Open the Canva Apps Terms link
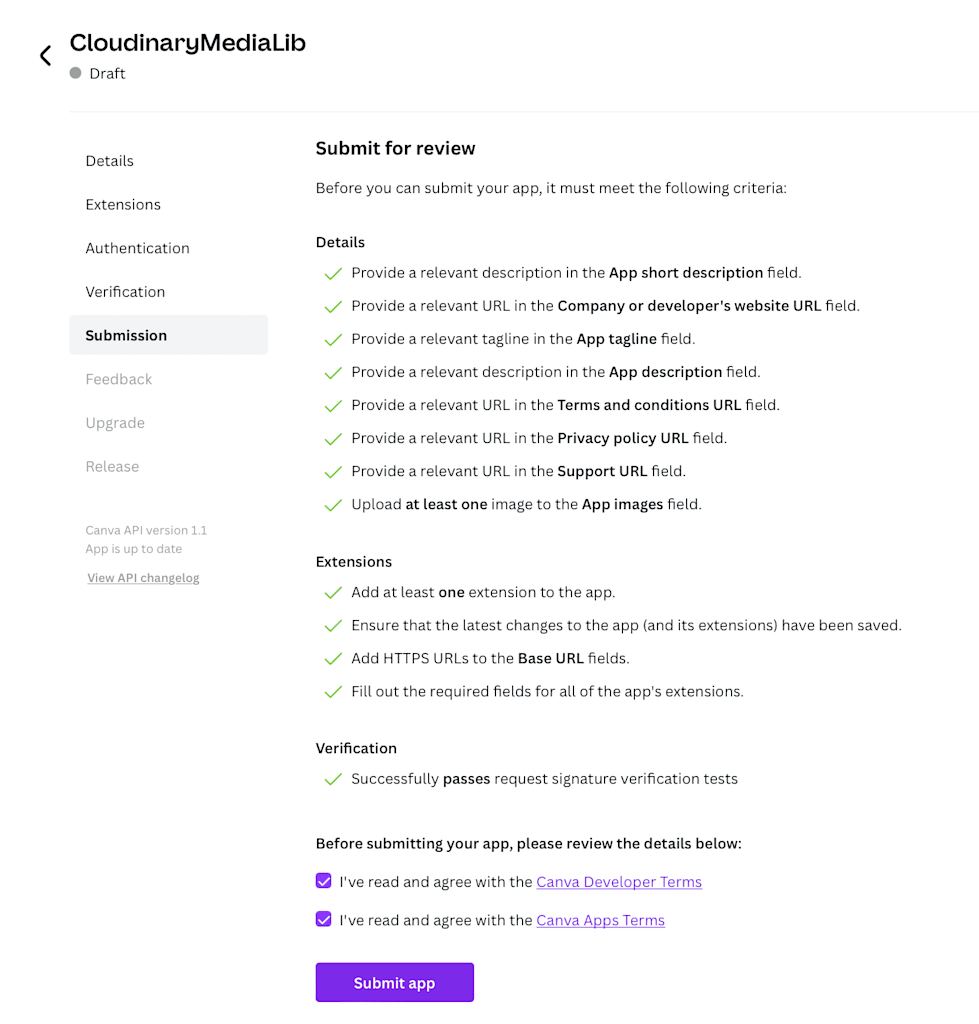This screenshot has height=1024, width=979. pos(600,921)
